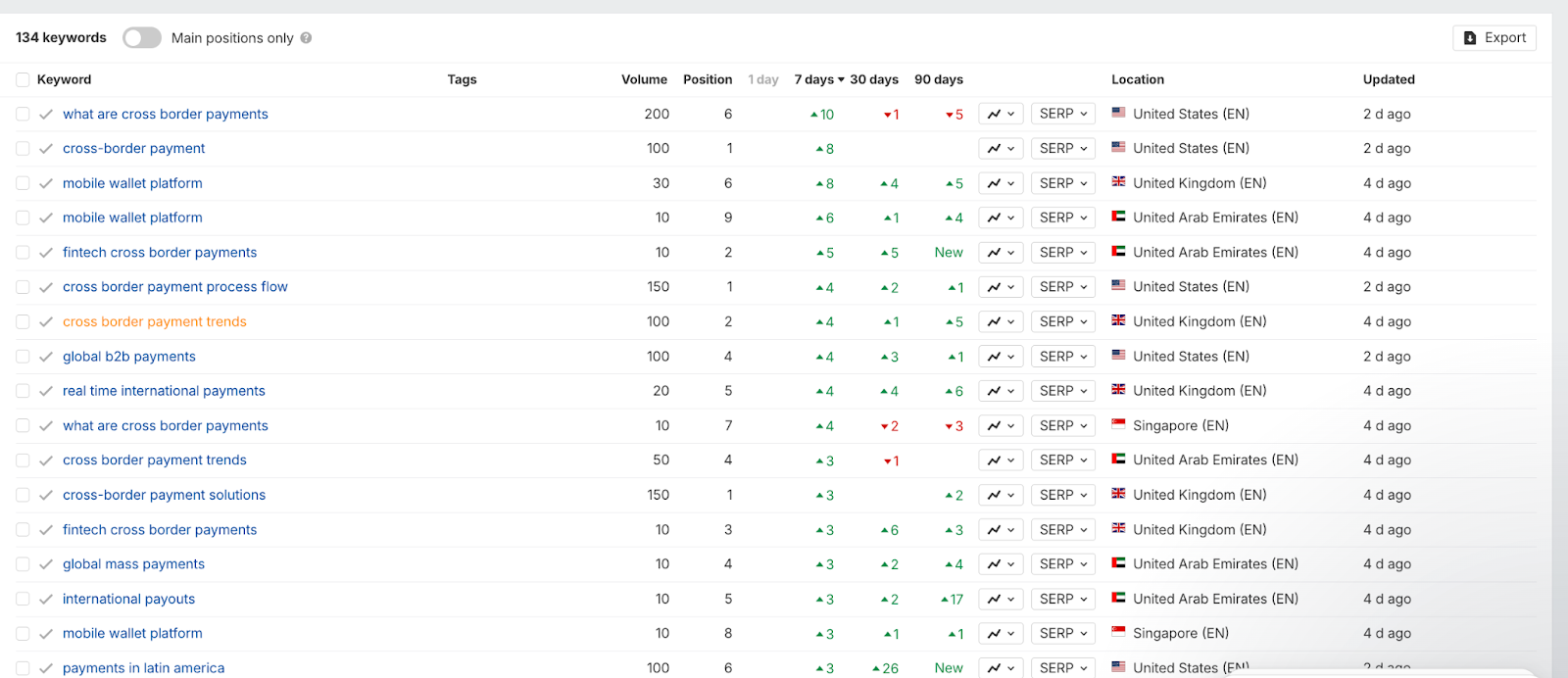Show trend chart for payments in latin america
This screenshot has width=1568, height=678.
point(1001,668)
